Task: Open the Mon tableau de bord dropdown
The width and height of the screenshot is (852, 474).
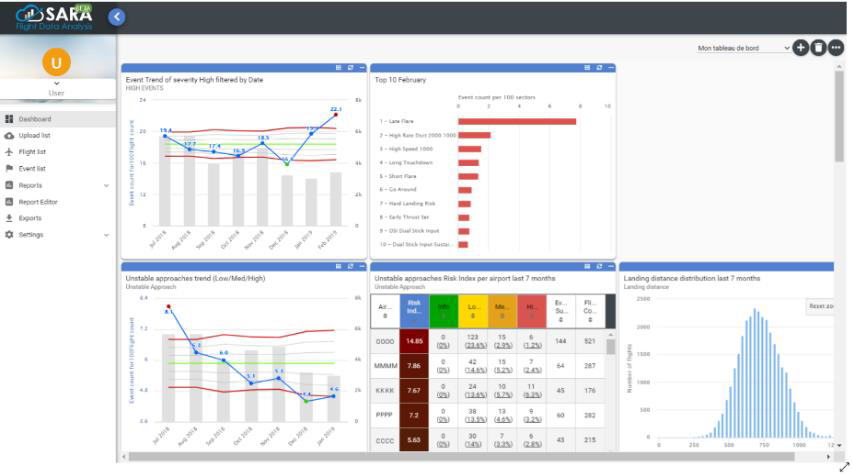Action: pyautogui.click(x=743, y=48)
